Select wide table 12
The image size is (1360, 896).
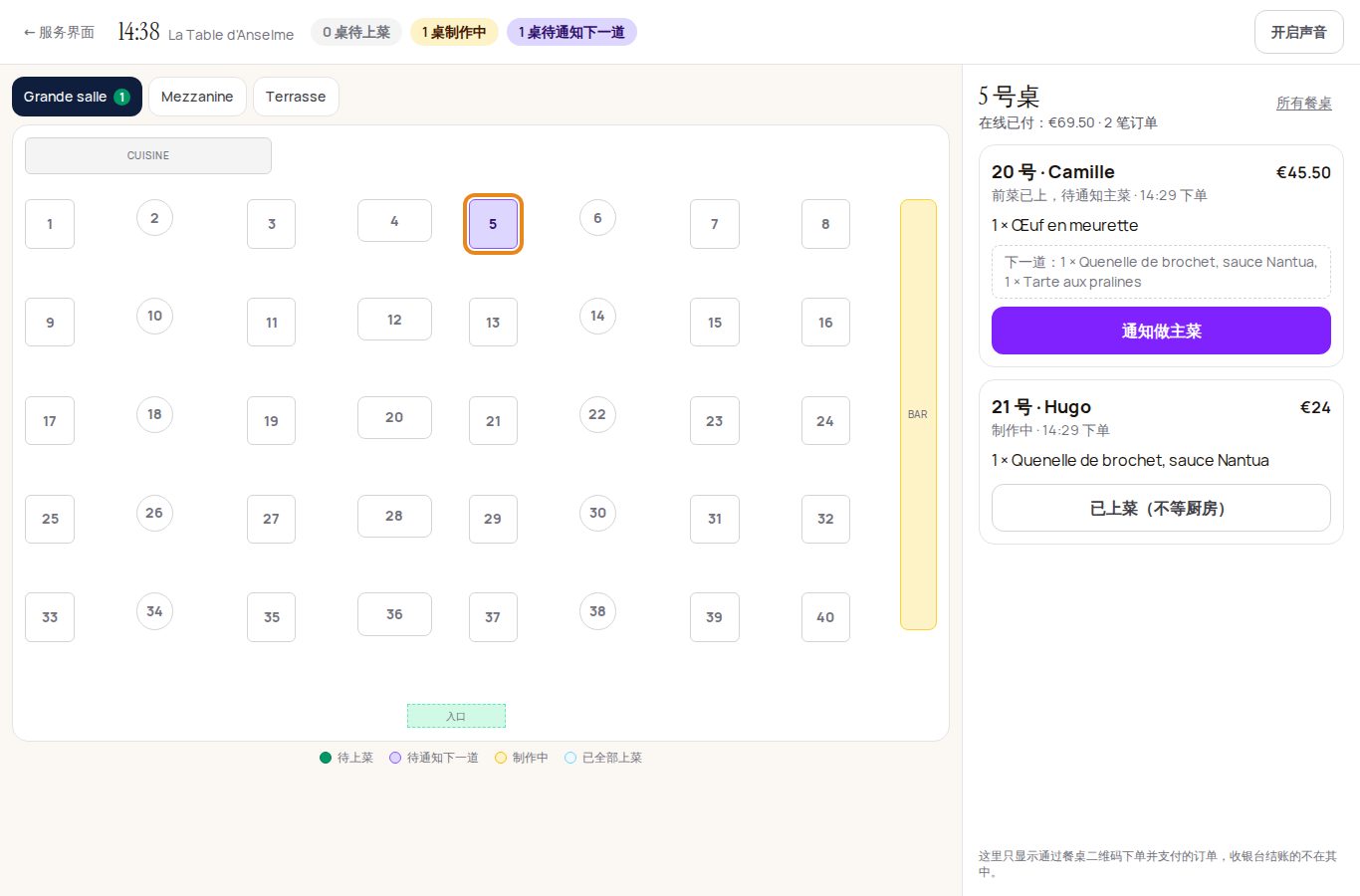[x=394, y=319]
